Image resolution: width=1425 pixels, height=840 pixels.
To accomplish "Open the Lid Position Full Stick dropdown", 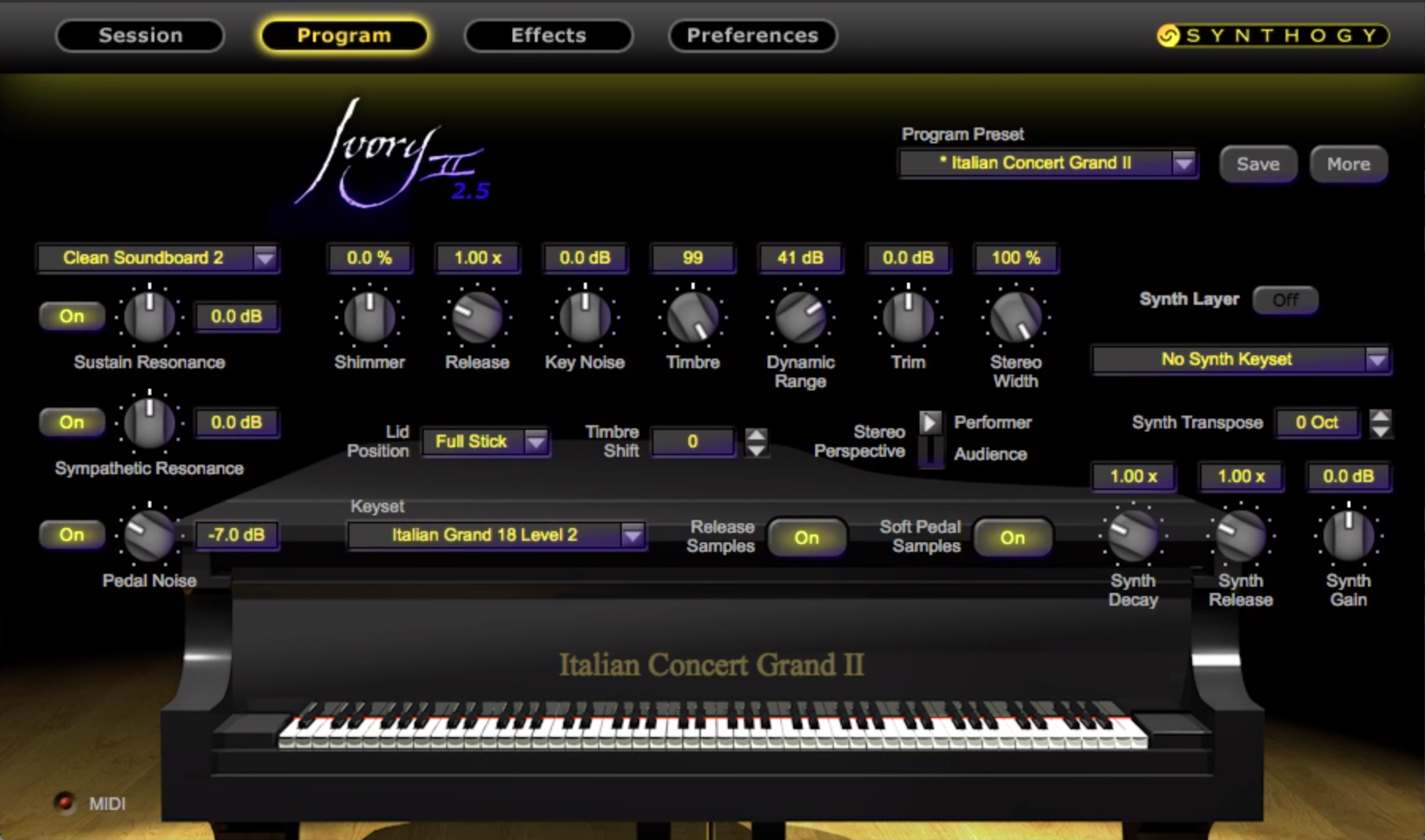I will coord(485,442).
